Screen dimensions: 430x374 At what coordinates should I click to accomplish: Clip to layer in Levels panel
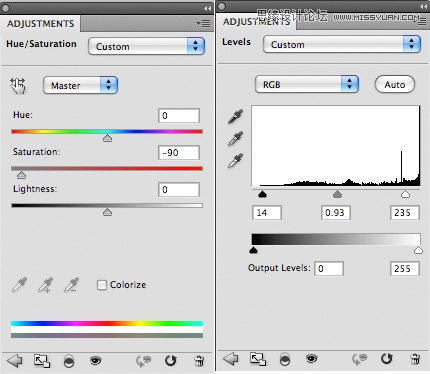click(285, 359)
